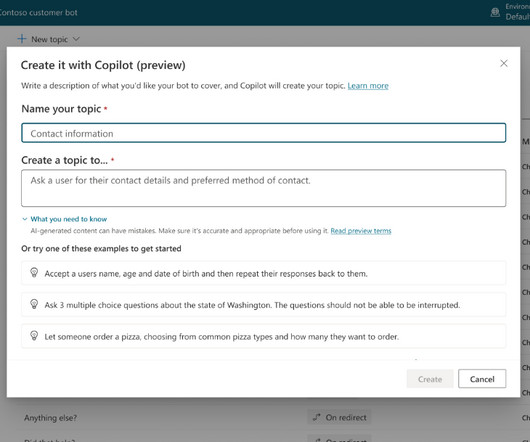Click the Create button
This screenshot has height=442, width=530.
tap(430, 379)
